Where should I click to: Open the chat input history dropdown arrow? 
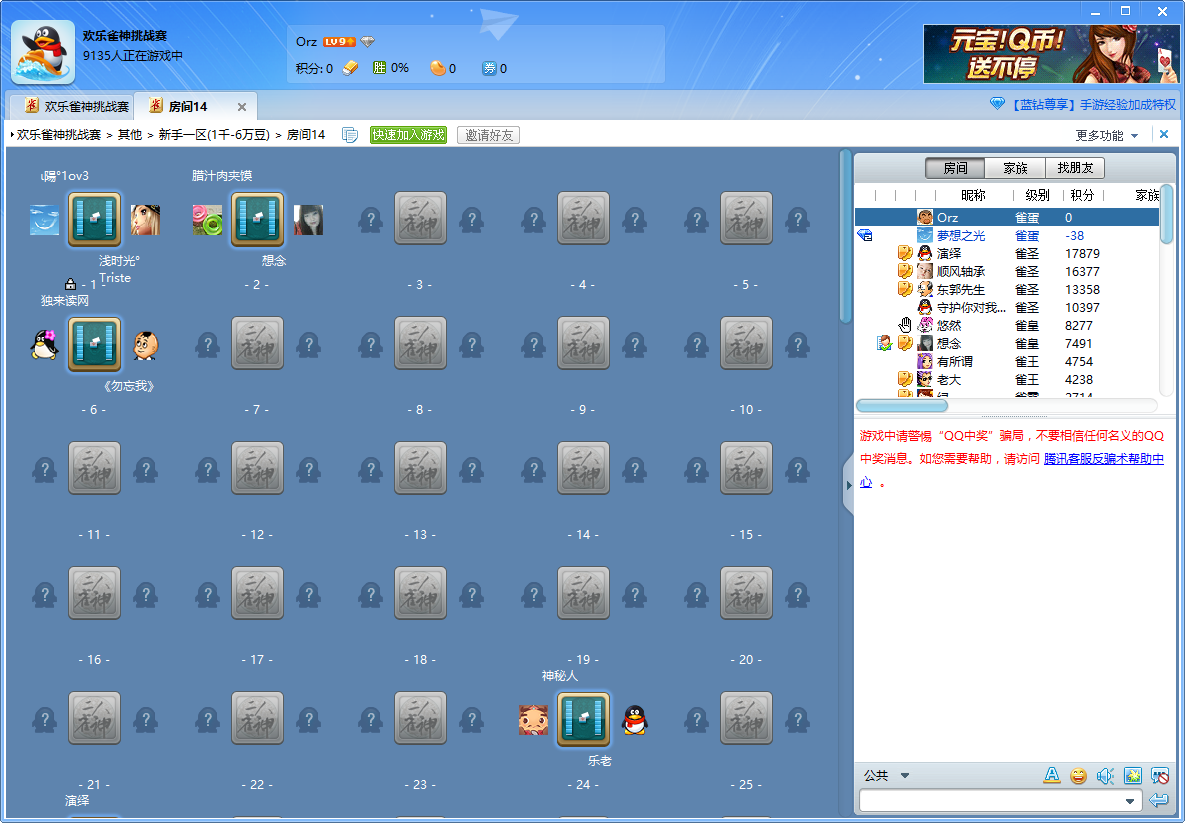click(1130, 801)
